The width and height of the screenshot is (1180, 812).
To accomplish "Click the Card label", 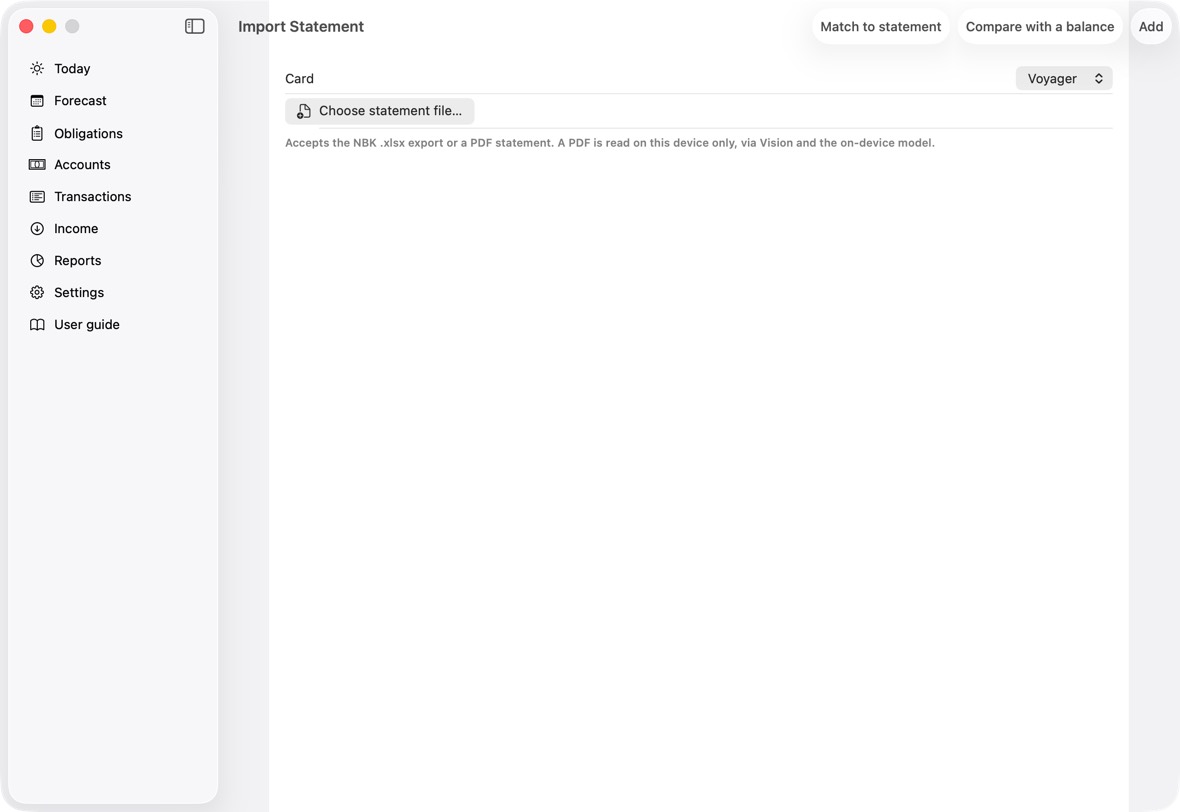I will [300, 78].
